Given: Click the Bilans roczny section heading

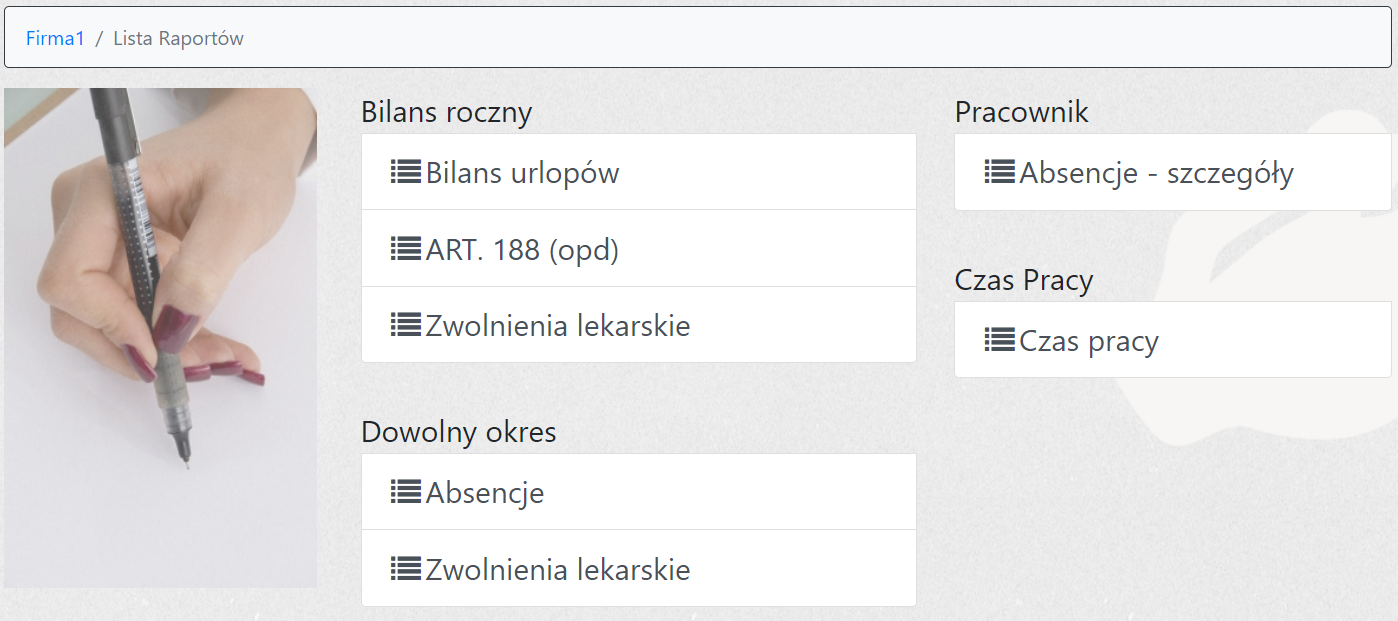Looking at the screenshot, I should [x=446, y=112].
